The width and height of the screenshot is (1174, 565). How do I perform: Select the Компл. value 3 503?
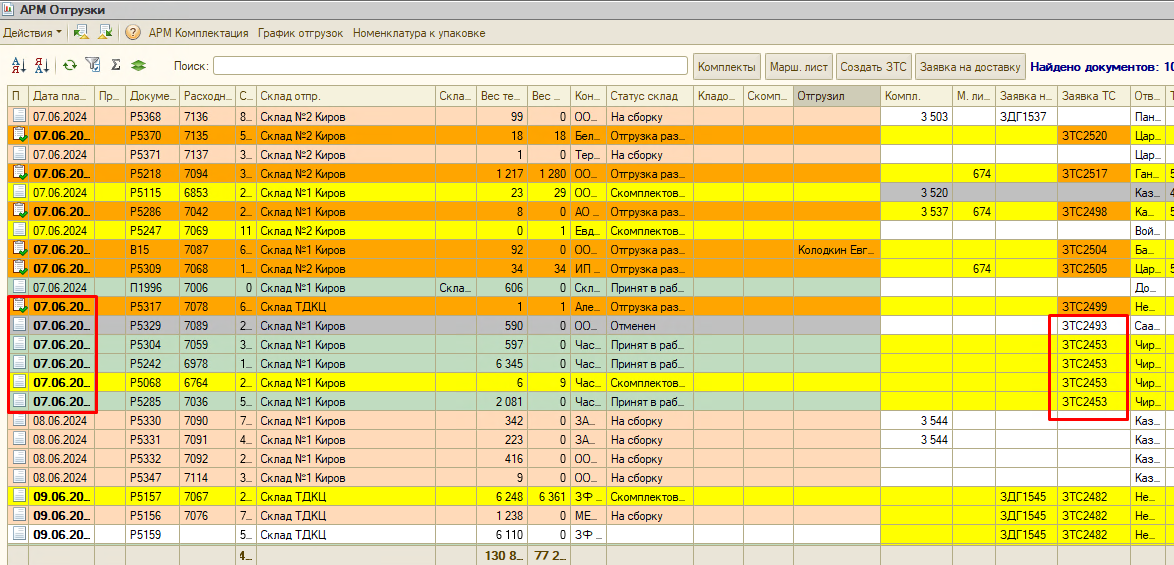[916, 116]
